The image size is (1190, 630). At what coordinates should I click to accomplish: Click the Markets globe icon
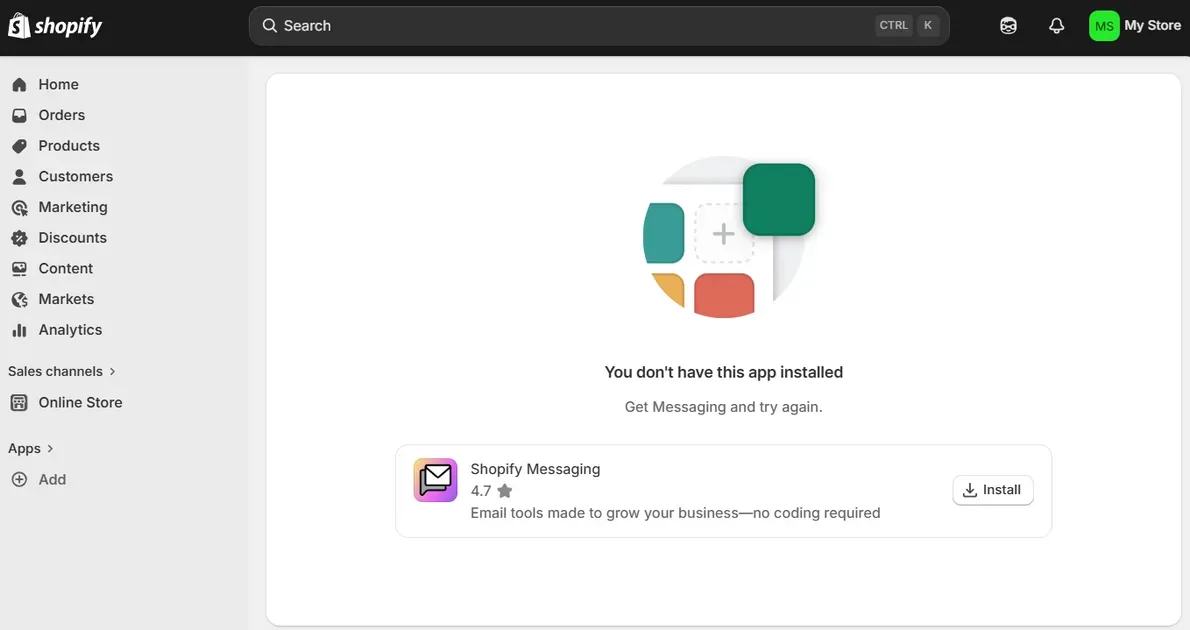20,300
